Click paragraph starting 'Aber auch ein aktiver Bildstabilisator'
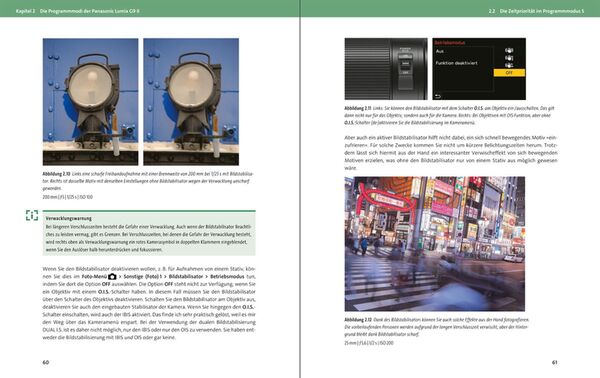The height and width of the screenshot is (378, 600). tap(451, 153)
